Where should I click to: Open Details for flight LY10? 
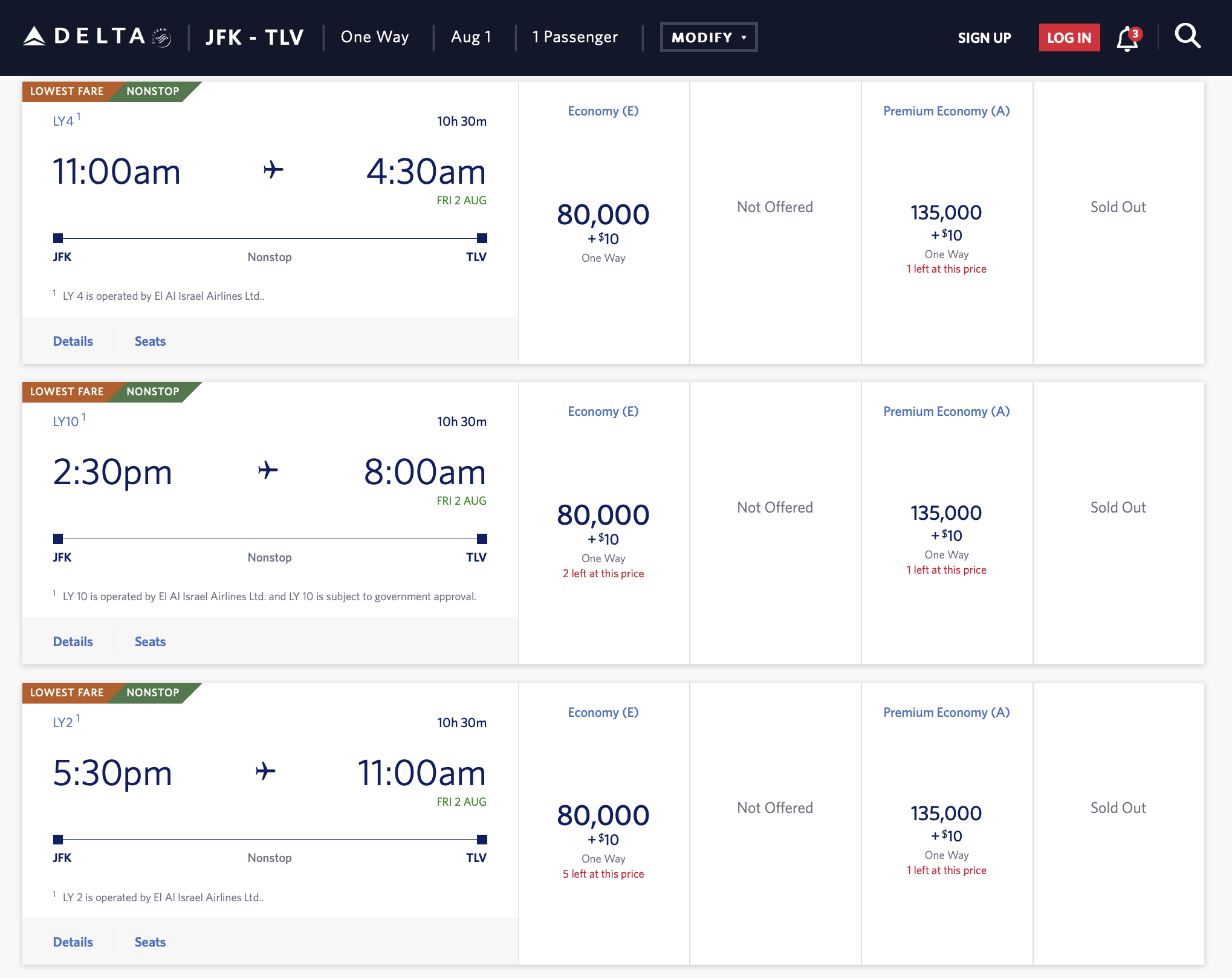pyautogui.click(x=73, y=641)
